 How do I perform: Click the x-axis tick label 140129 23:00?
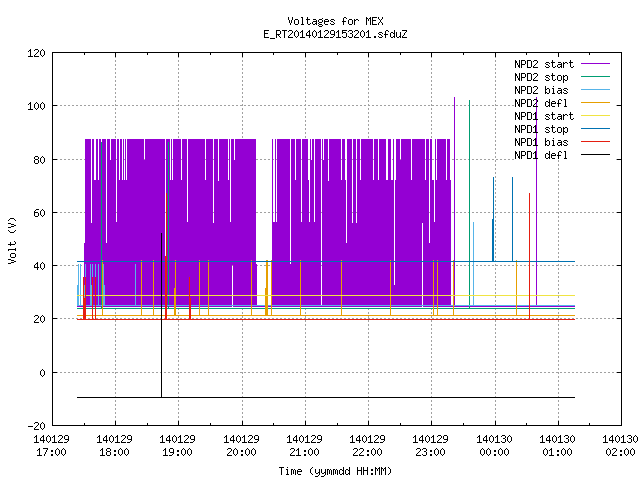pos(431,446)
